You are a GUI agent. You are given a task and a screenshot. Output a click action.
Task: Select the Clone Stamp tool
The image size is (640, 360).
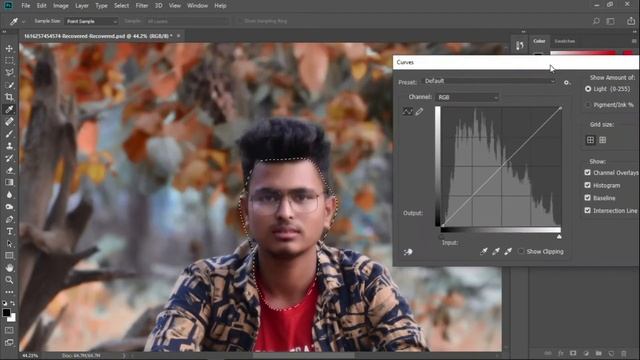click(9, 146)
